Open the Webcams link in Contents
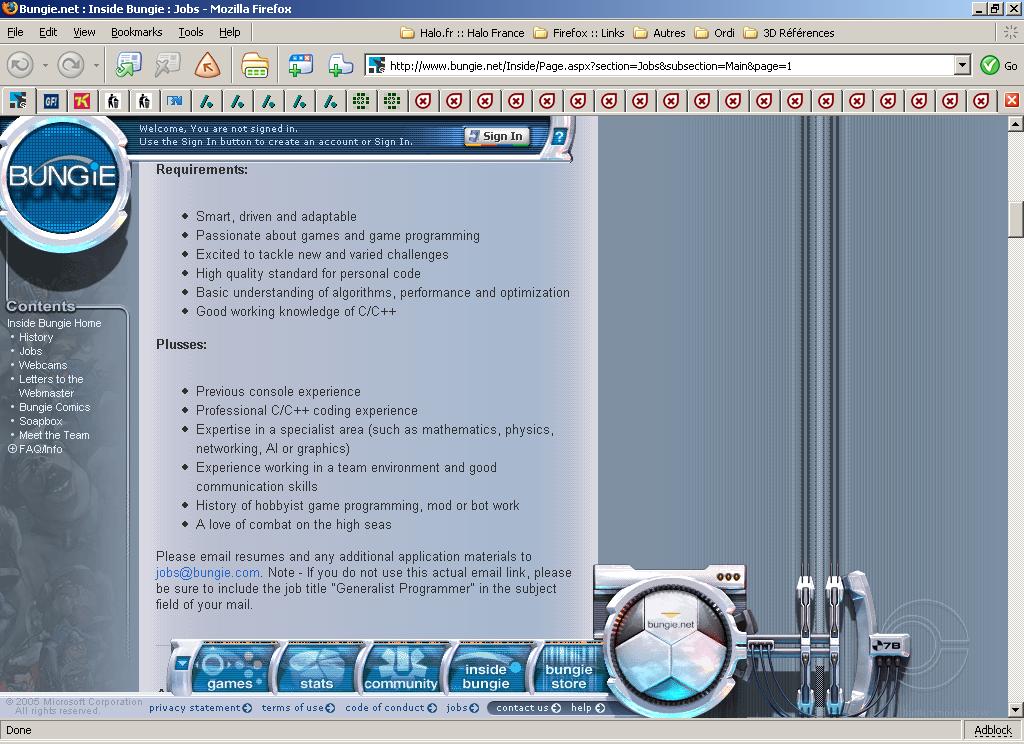1024x744 pixels. click(42, 365)
